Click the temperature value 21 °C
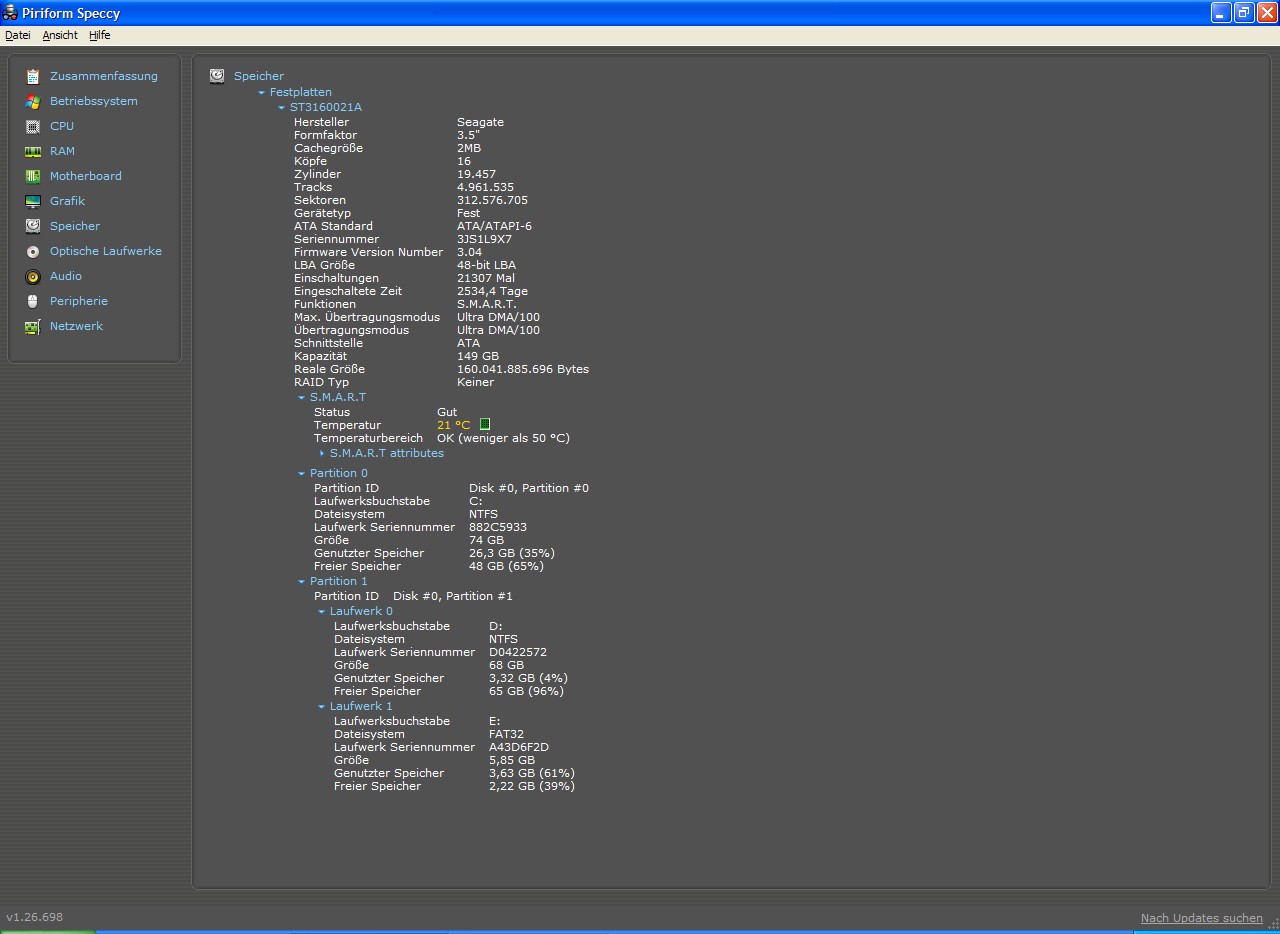This screenshot has width=1280, height=934. [453, 425]
